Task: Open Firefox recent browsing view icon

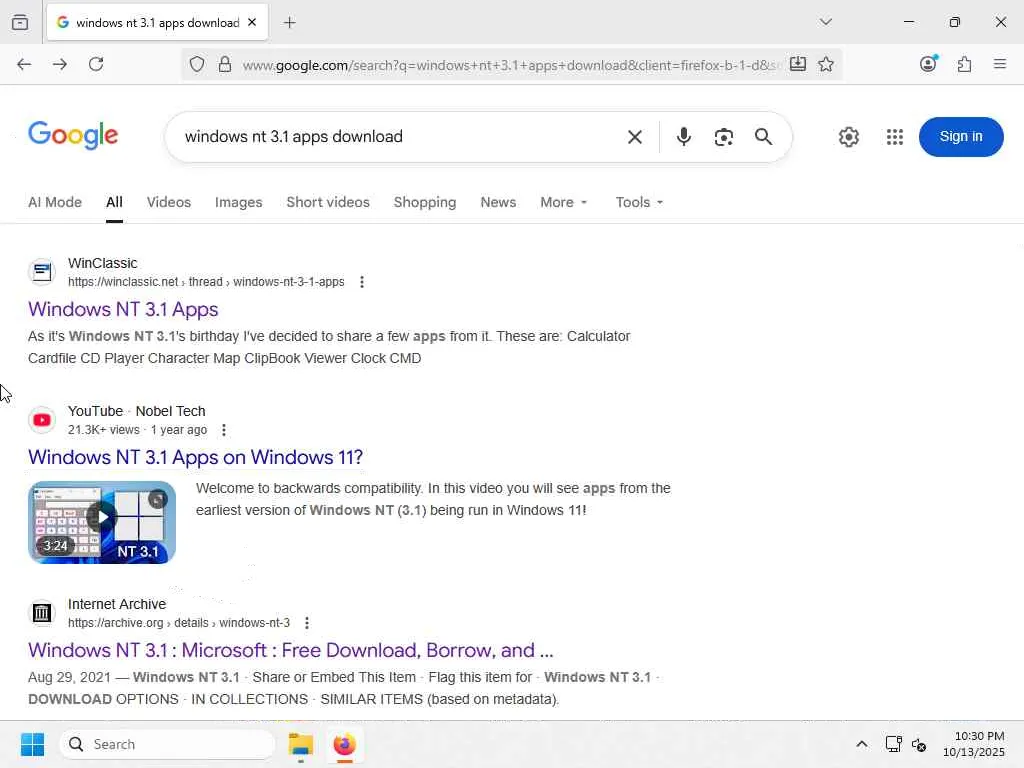Action: [x=20, y=22]
